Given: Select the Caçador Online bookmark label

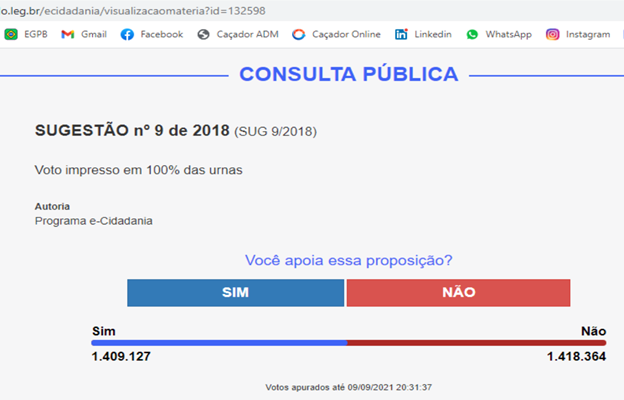Looking at the screenshot, I should coord(346,35).
